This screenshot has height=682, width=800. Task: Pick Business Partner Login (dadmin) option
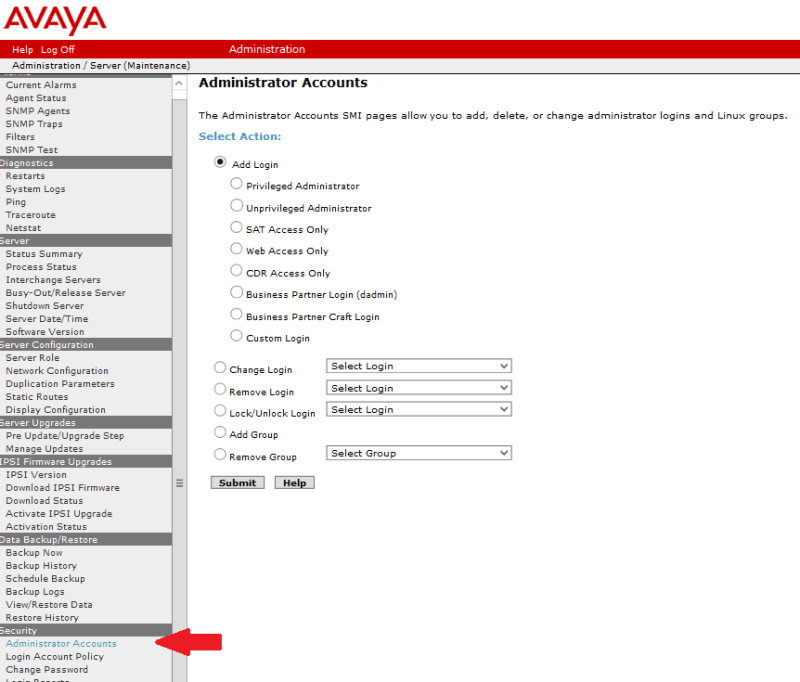click(x=236, y=292)
